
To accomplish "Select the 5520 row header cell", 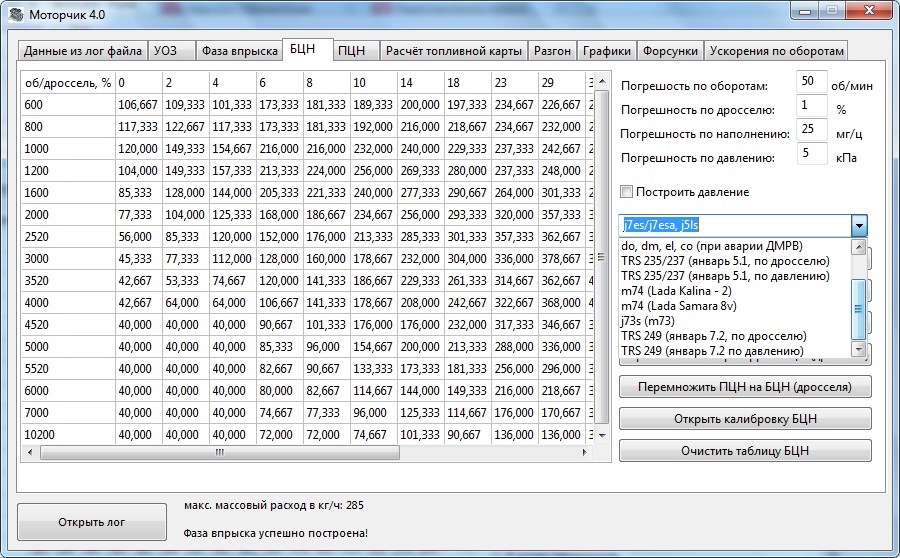I will tap(68, 369).
